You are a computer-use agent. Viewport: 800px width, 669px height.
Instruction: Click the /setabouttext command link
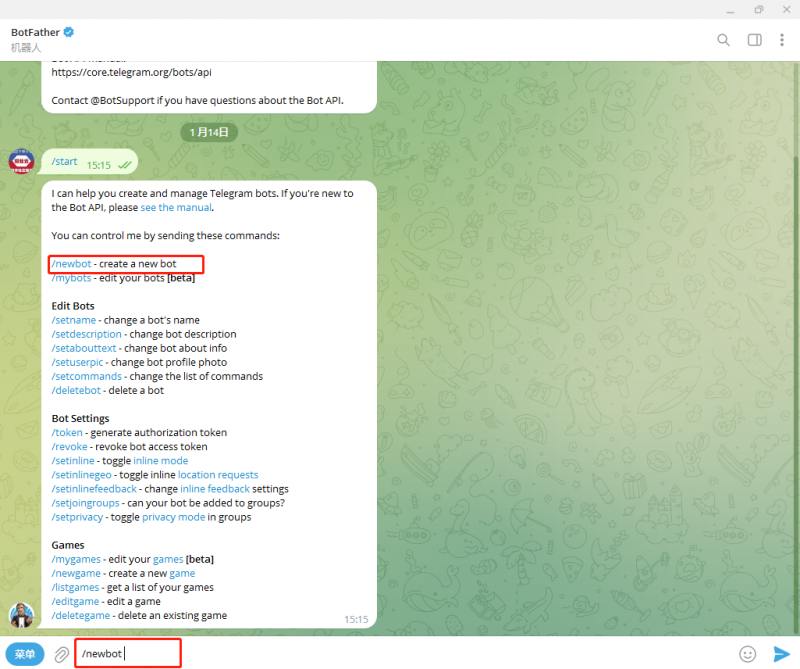point(84,348)
